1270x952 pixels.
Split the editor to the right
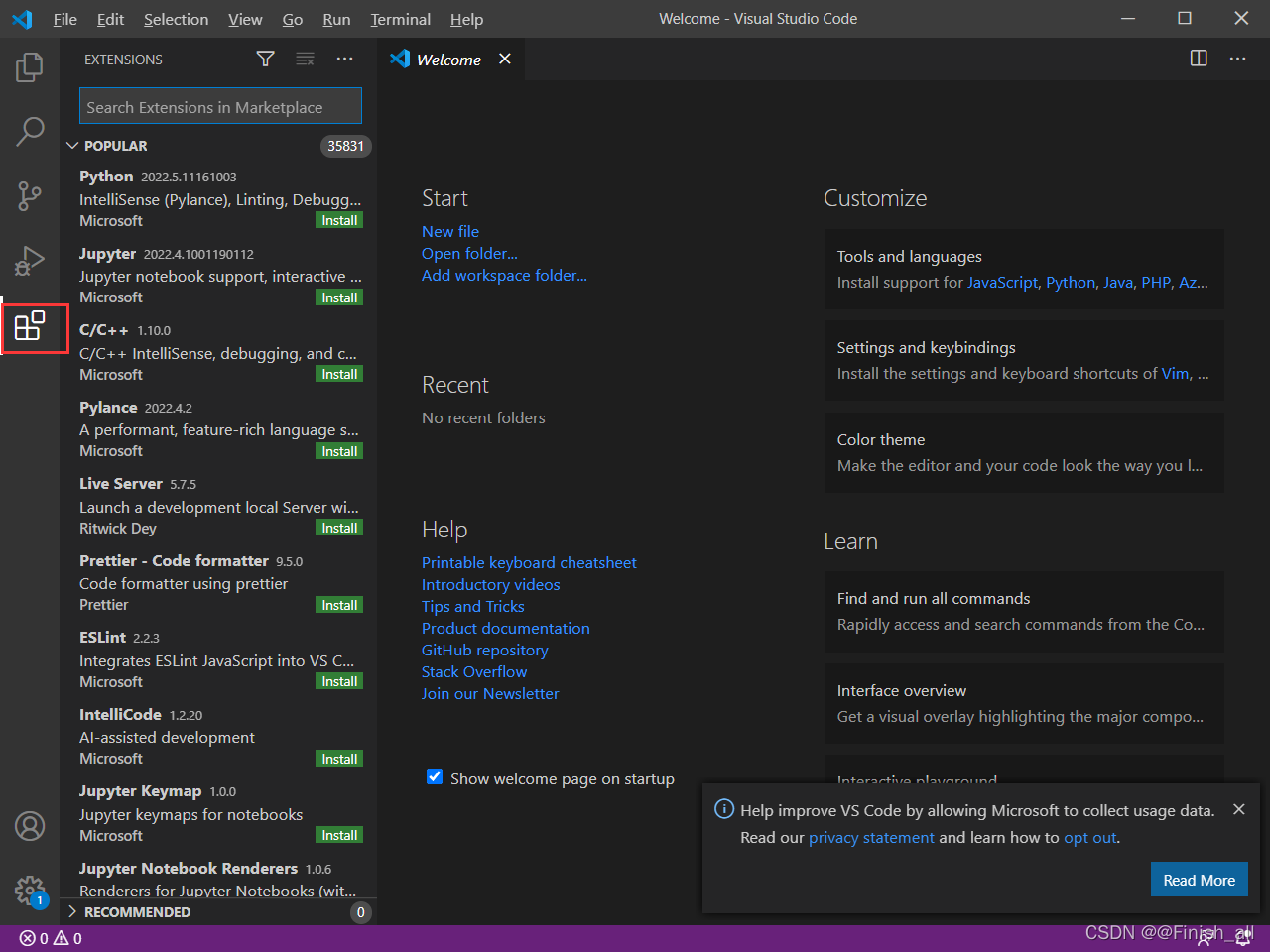pyautogui.click(x=1199, y=59)
